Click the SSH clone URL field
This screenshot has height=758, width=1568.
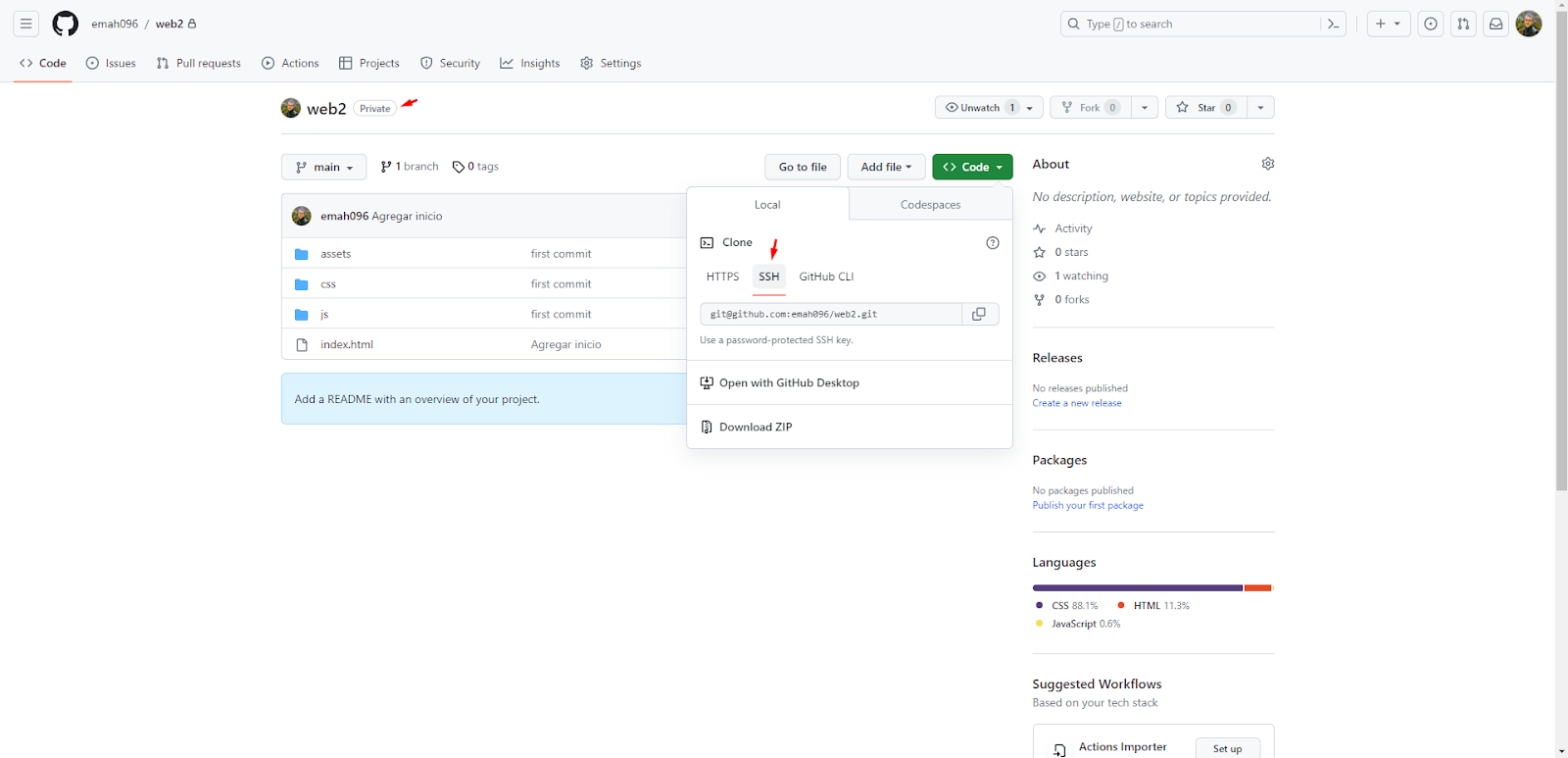pos(831,314)
